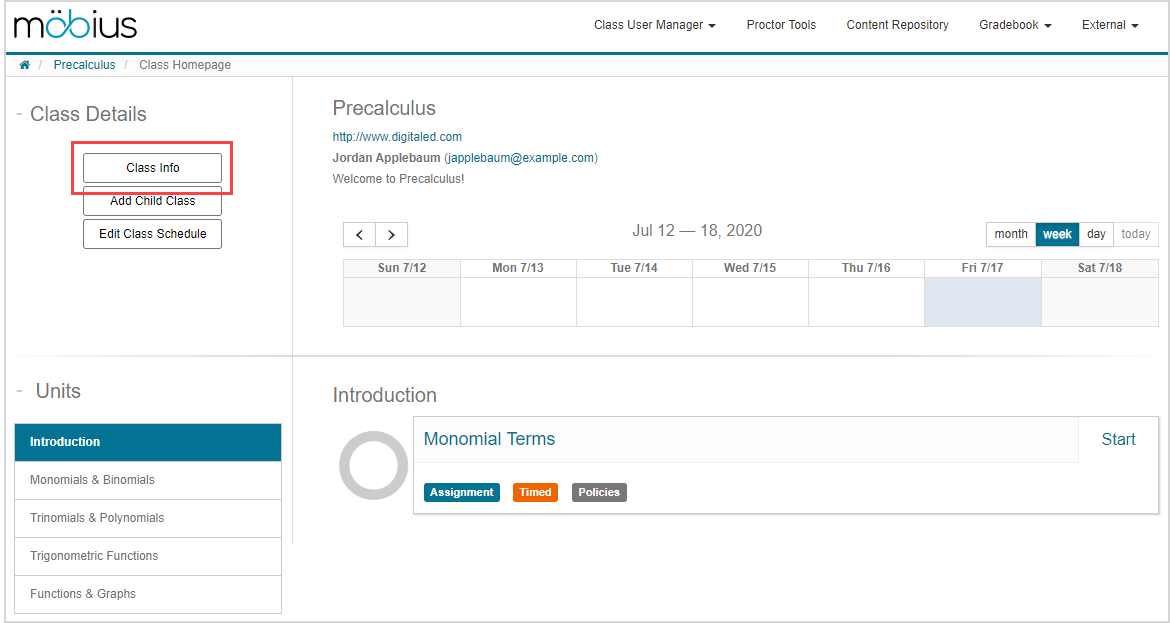This screenshot has height=623, width=1170.
Task: Go to previous week with left arrow
Action: (x=359, y=235)
